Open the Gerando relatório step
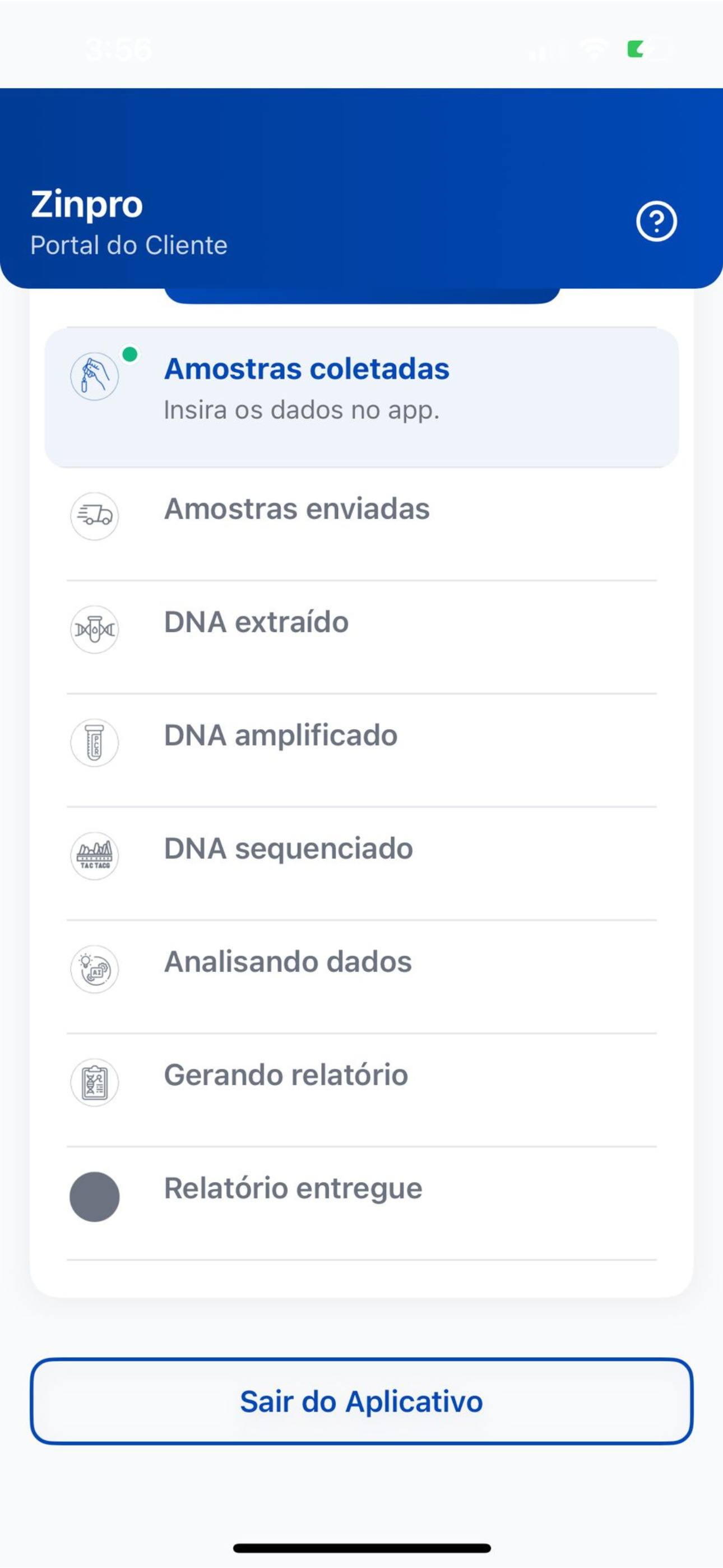Viewport: 723px width, 1568px height. tap(361, 1090)
